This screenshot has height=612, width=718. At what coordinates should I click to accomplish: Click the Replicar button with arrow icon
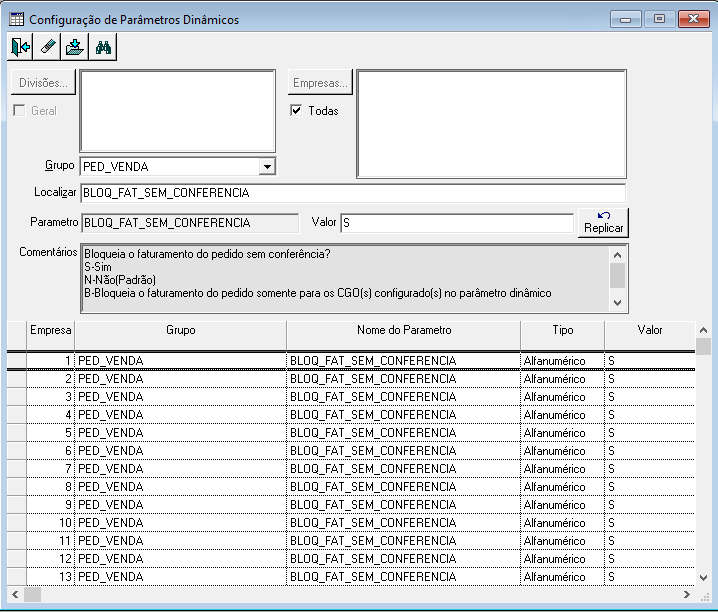point(603,222)
